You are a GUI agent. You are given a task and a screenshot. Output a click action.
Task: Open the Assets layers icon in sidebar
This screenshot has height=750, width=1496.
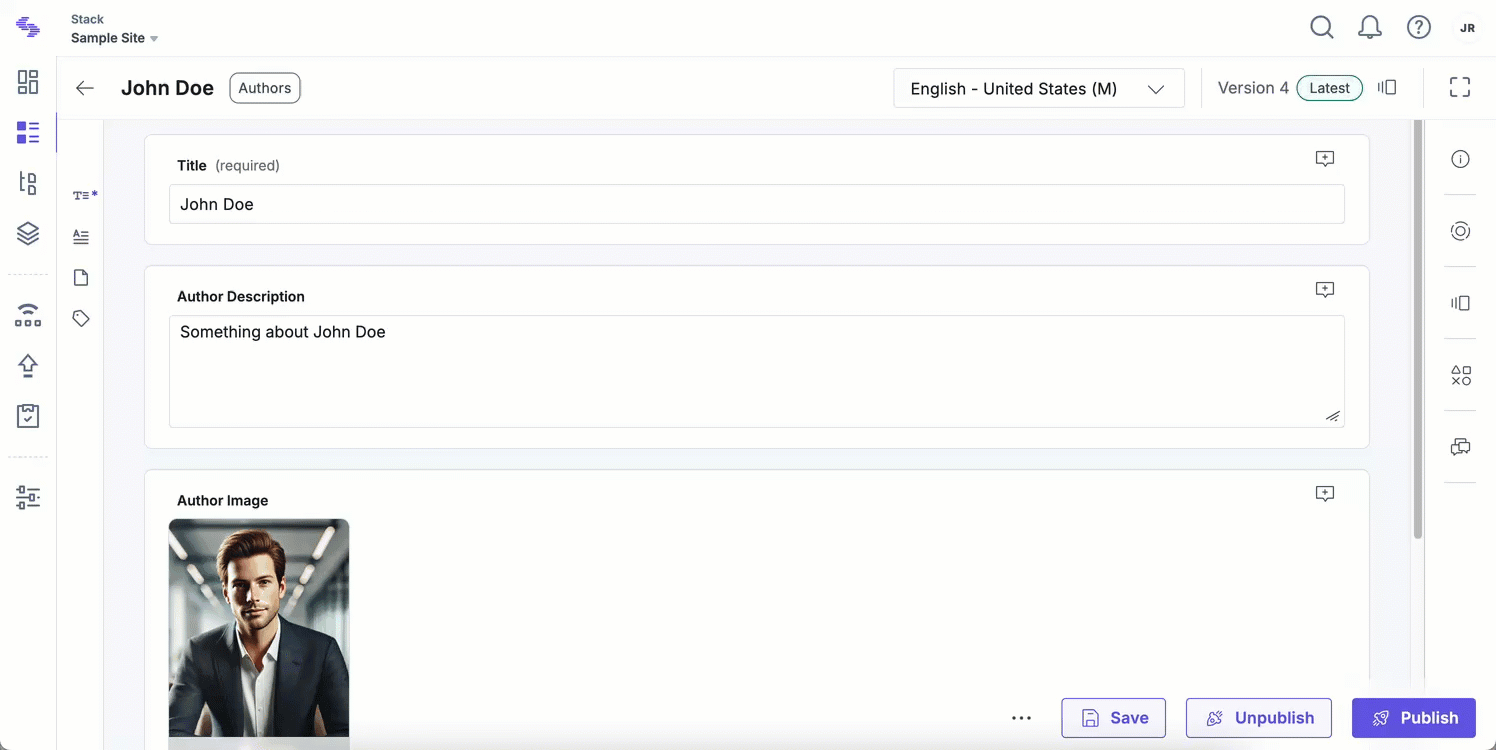[28, 233]
